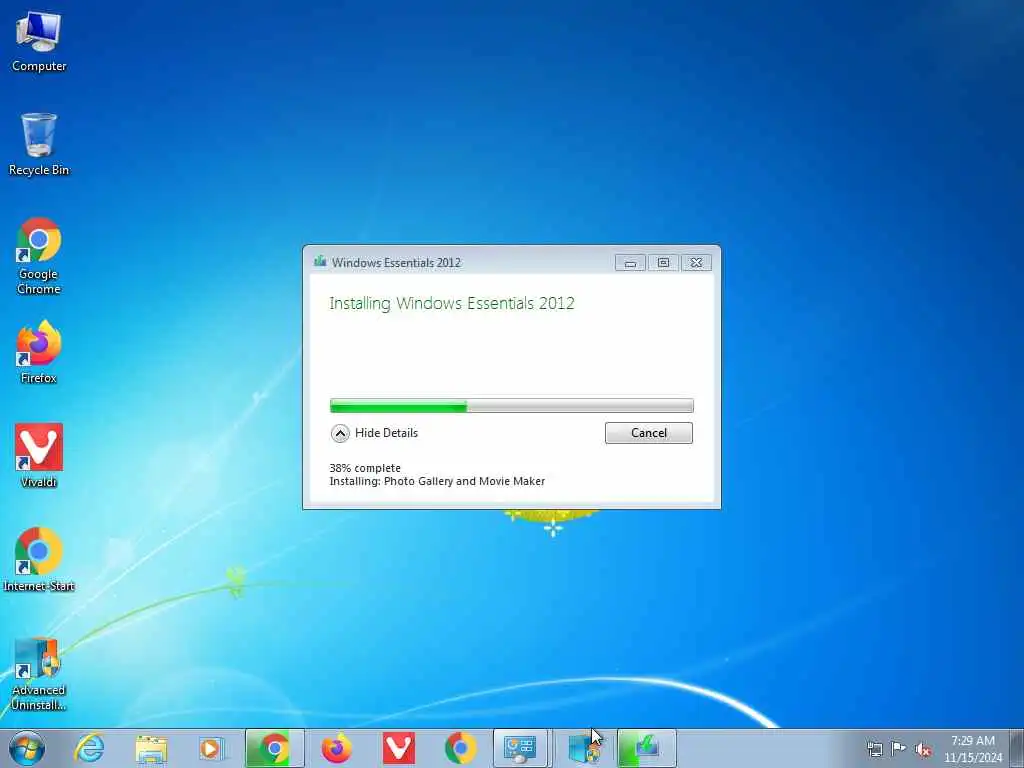Click the Show Desktop strip
1024x768 pixels.
pyautogui.click(x=1017, y=748)
